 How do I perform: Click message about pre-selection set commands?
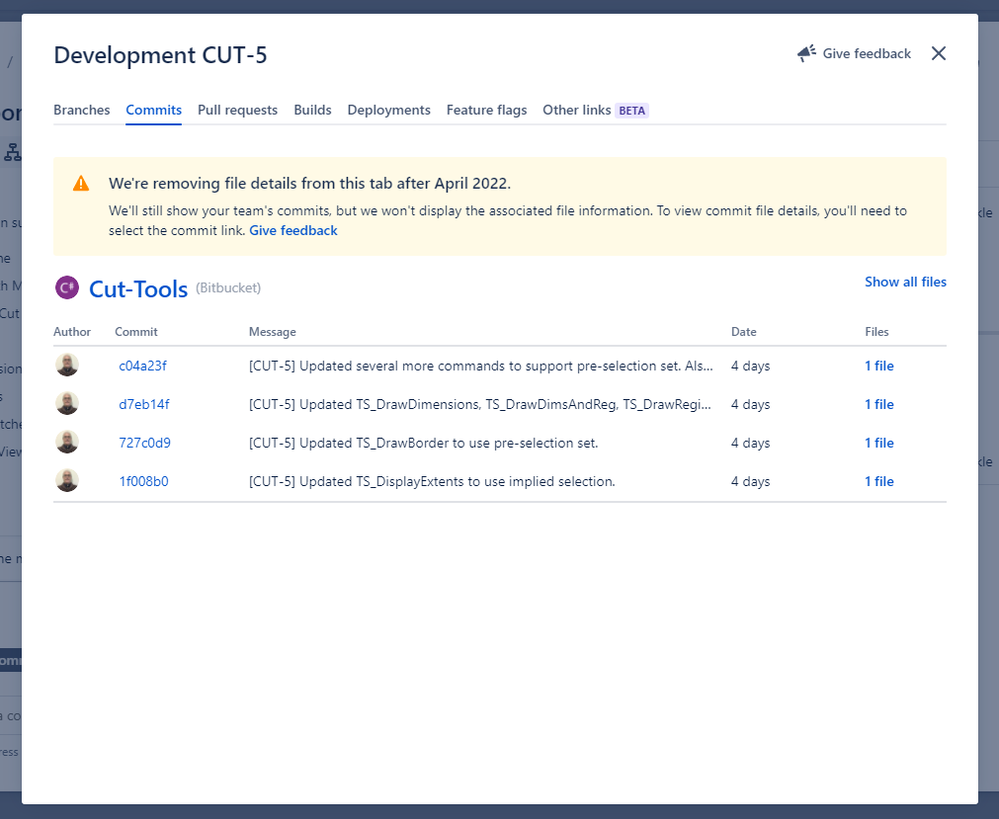(481, 366)
